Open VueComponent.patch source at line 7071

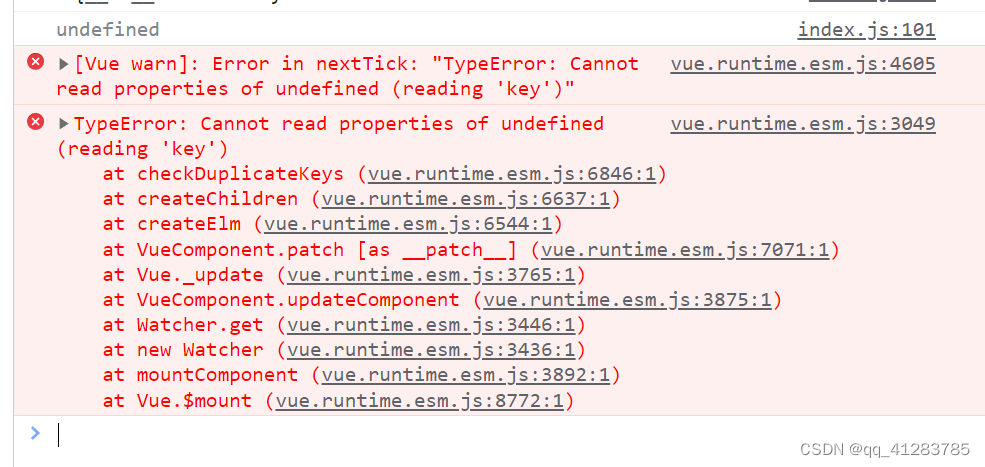(685, 250)
